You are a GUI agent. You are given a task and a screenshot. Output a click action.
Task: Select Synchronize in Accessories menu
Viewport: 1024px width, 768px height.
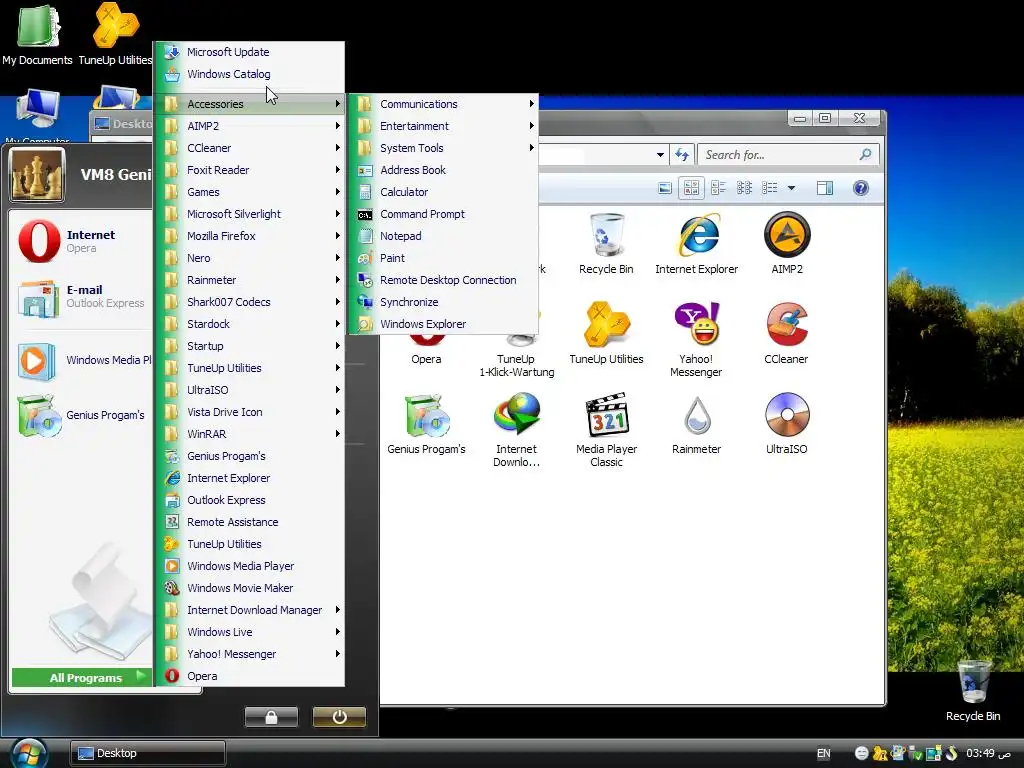click(x=446, y=302)
